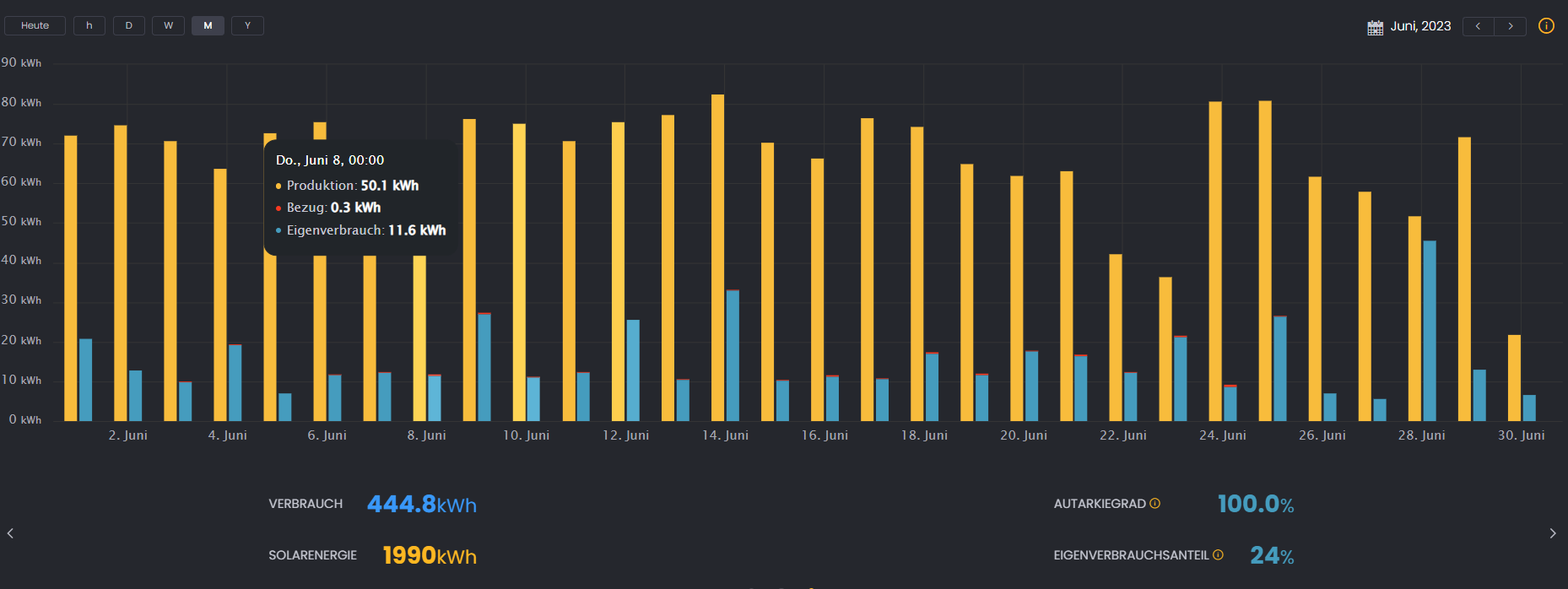Screen dimensions: 1568x589
Task: Click right carousel arrow at panel edge
Action: coord(1553,533)
